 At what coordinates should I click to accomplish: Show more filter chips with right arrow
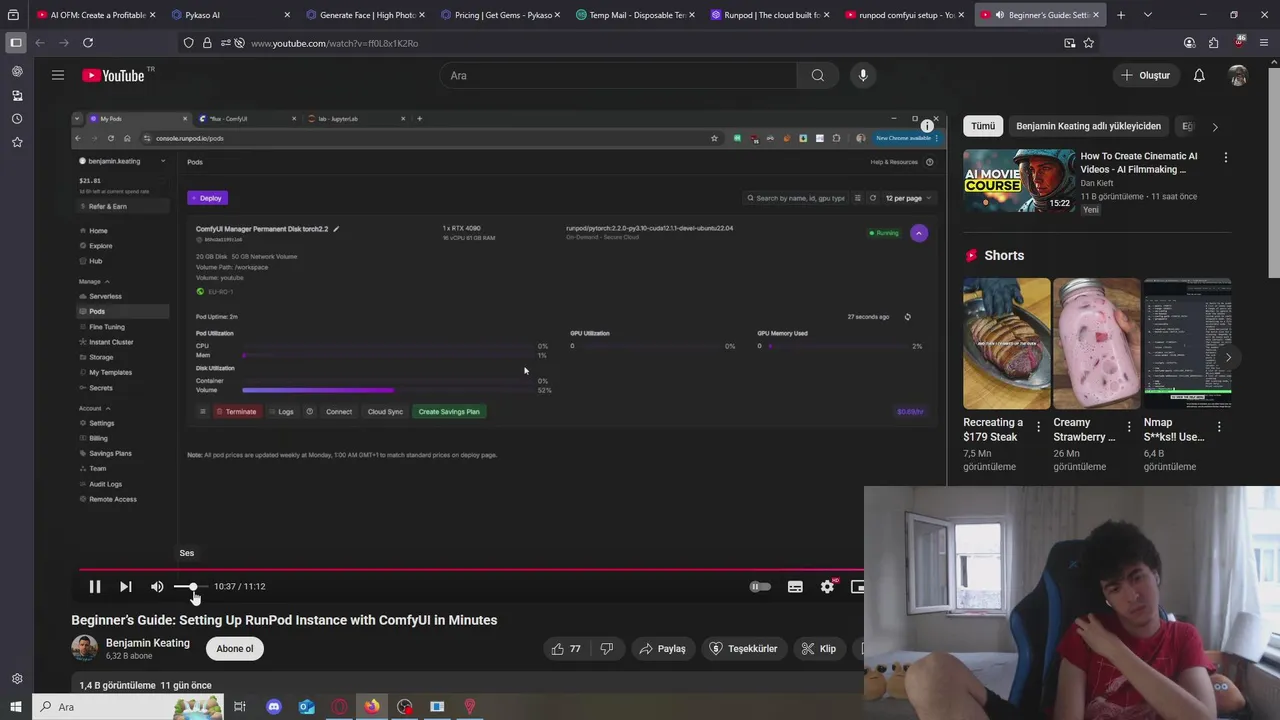(x=1215, y=127)
